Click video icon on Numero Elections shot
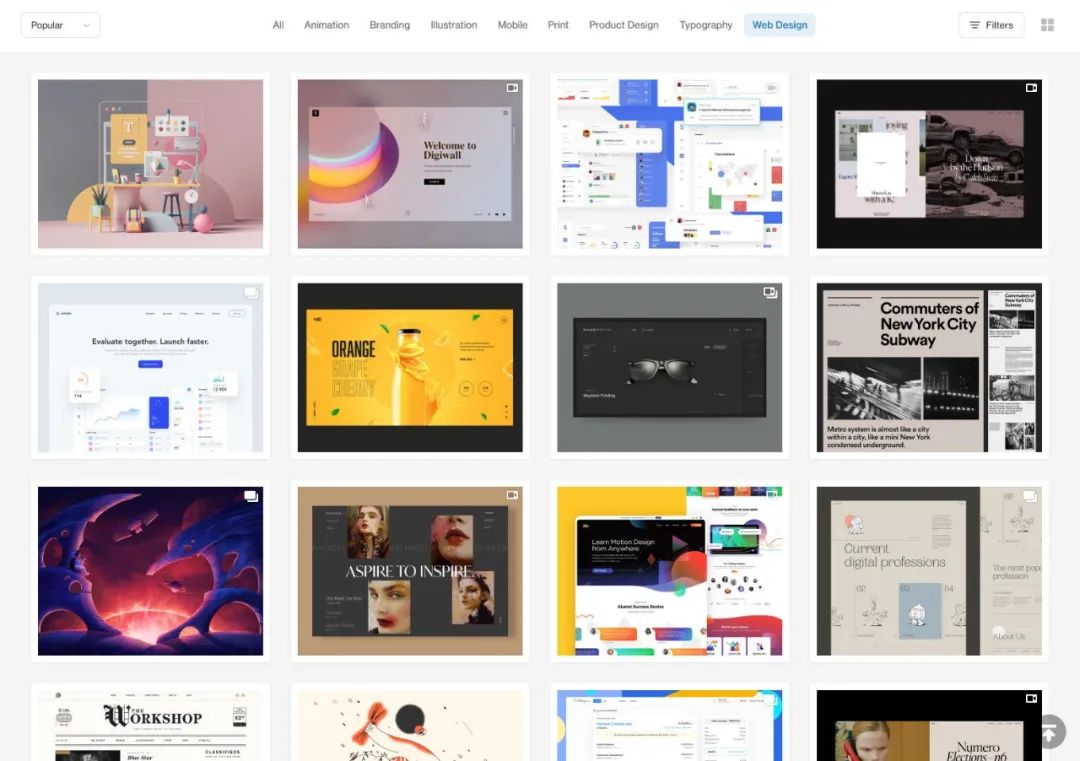 pyautogui.click(x=1031, y=698)
